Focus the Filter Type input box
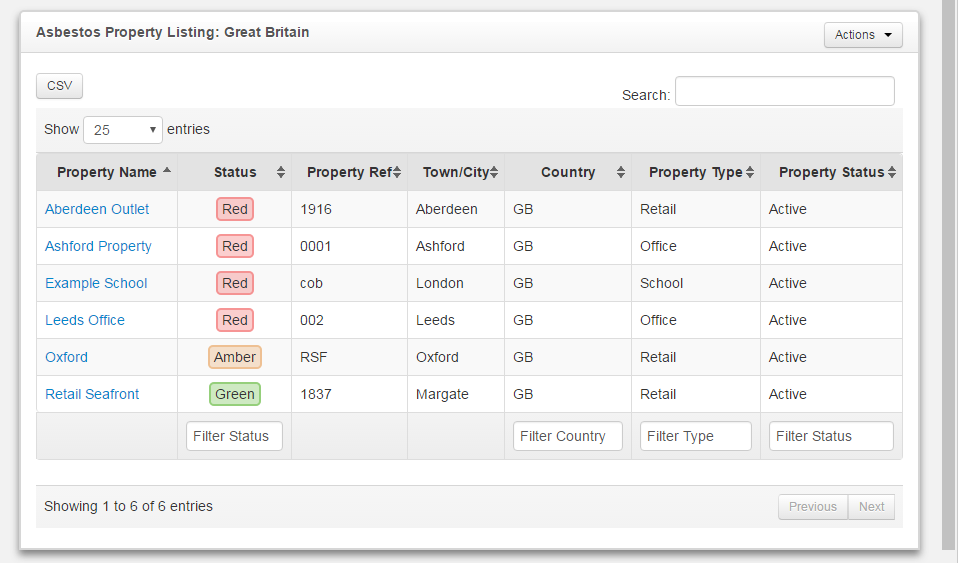 point(695,436)
